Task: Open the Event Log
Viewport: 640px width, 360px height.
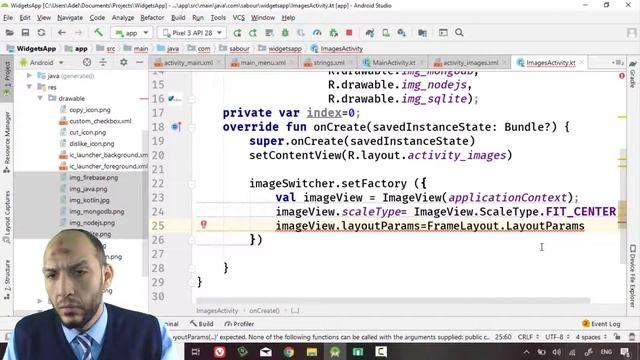Action: pos(601,324)
